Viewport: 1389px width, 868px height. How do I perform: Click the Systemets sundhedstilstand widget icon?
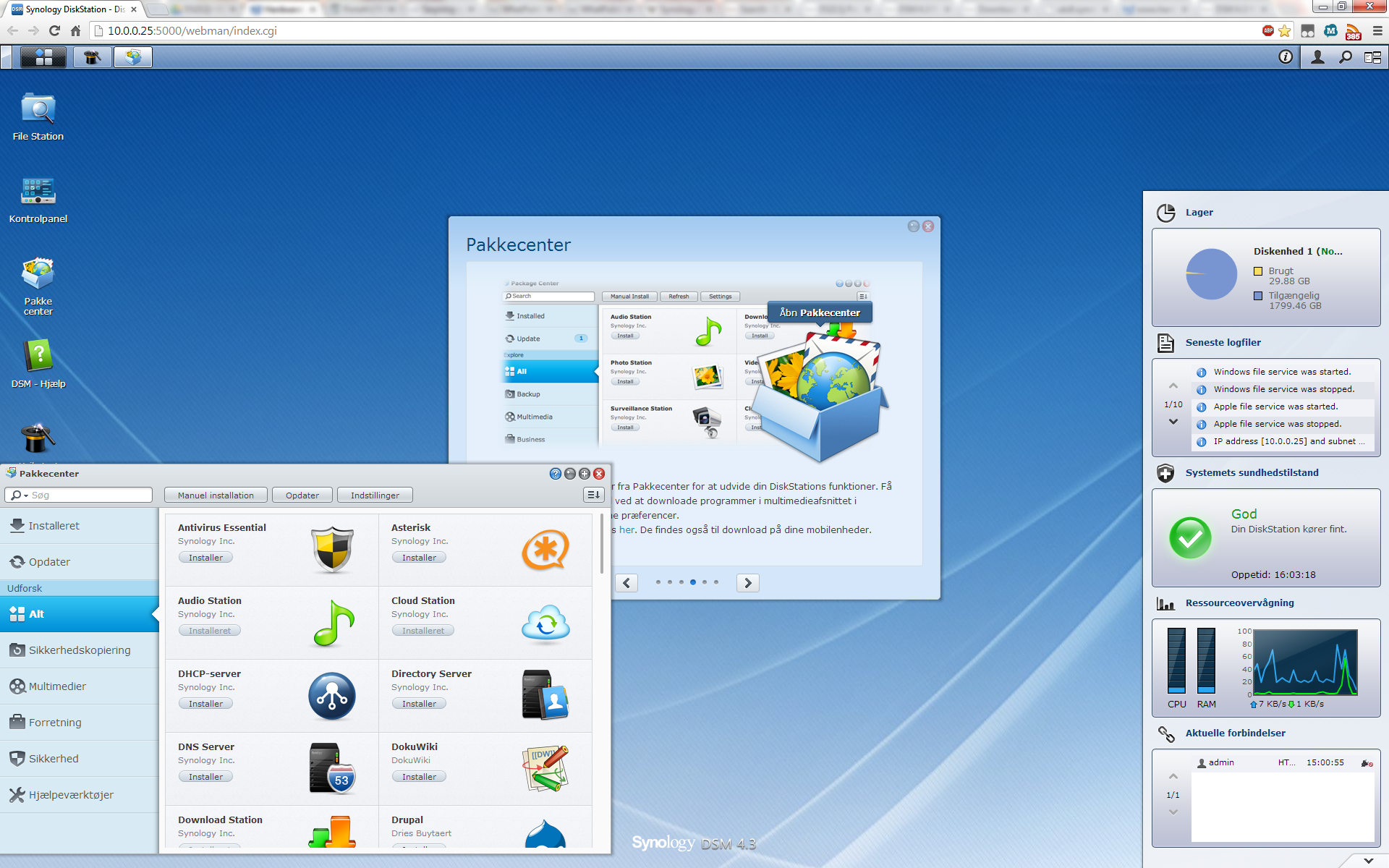point(1165,473)
